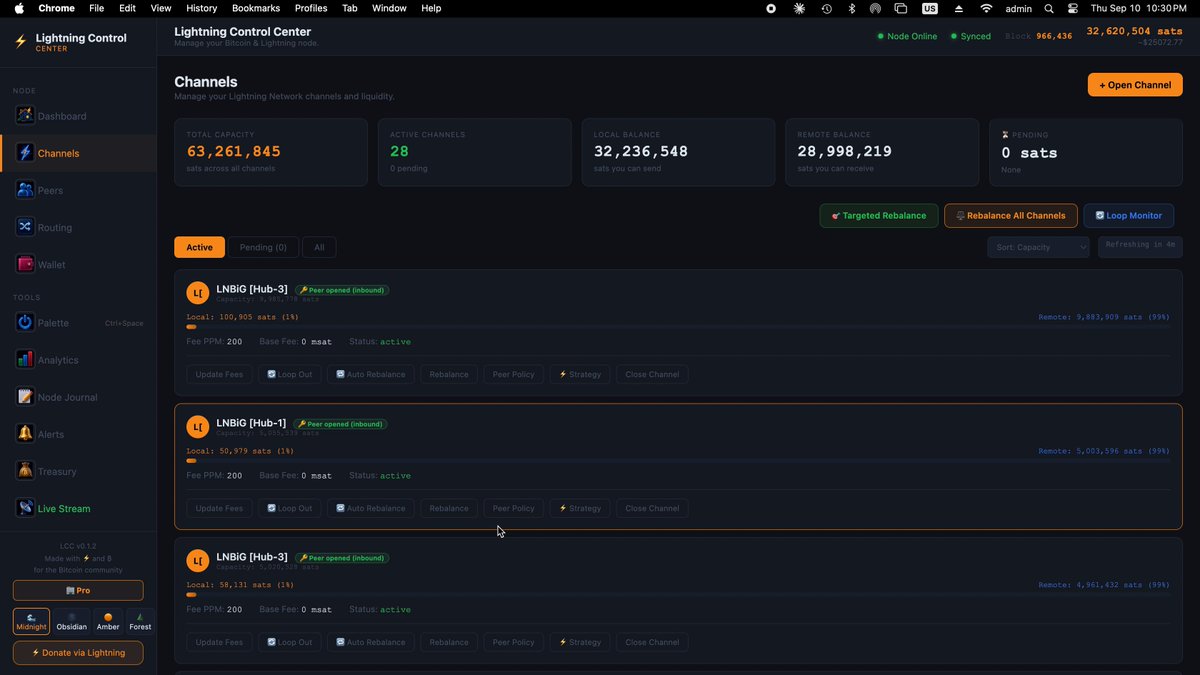The width and height of the screenshot is (1200, 675).
Task: Click Peer Policy for the 58,131 sats channel
Action: point(514,642)
